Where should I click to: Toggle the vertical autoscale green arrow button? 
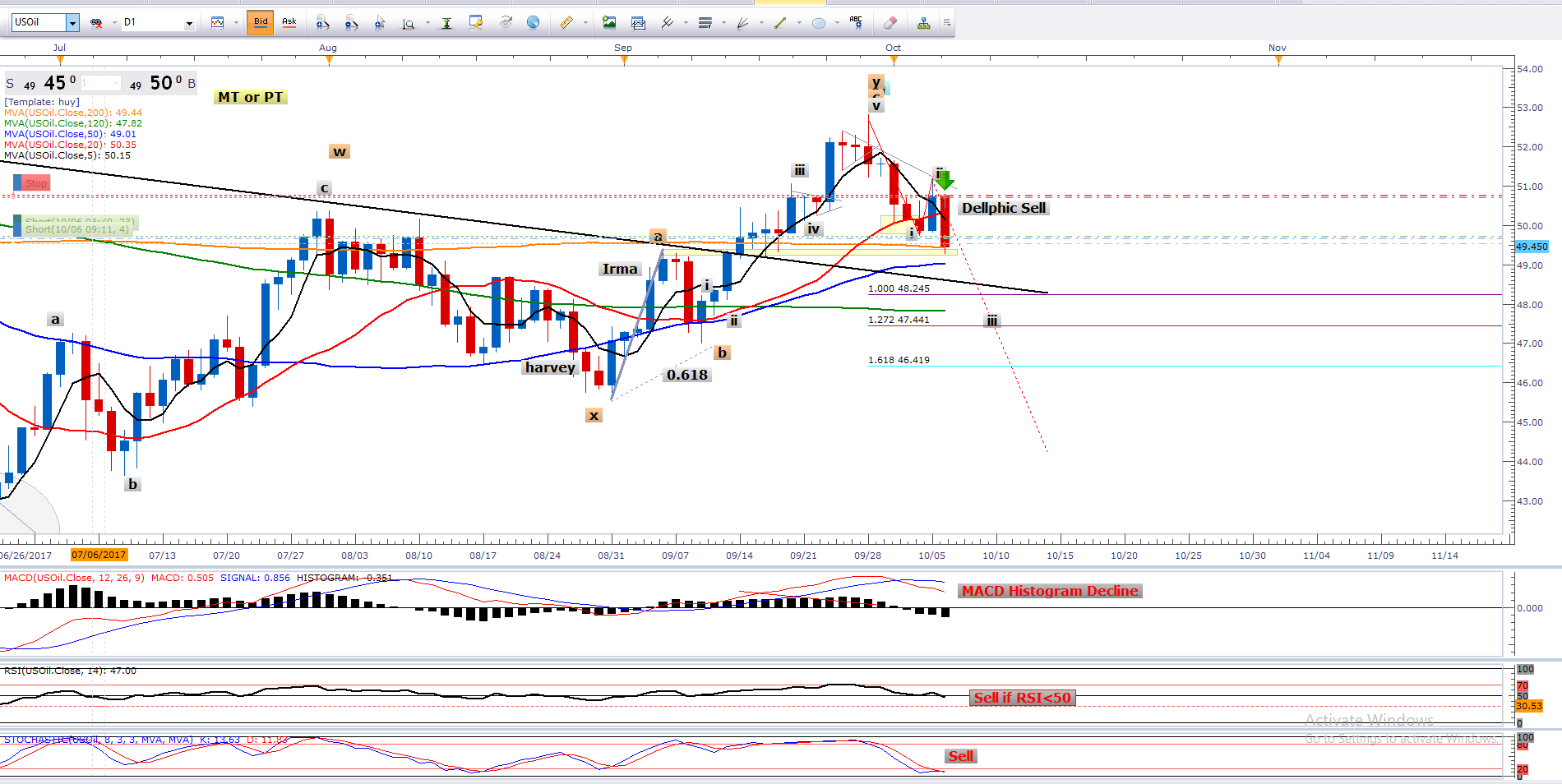446,23
